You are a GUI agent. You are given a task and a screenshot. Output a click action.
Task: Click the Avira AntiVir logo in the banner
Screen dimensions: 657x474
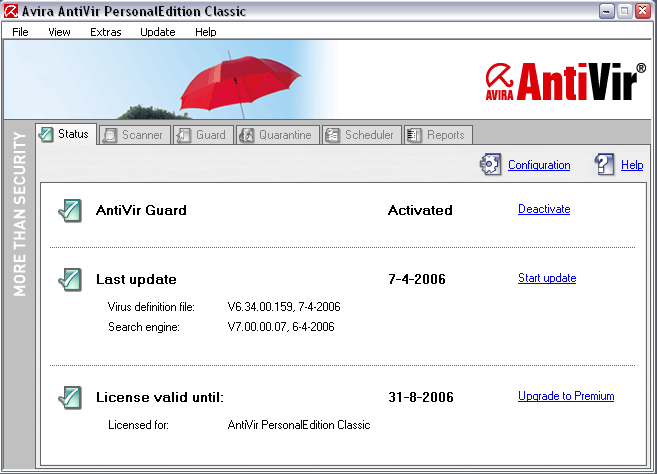pos(565,82)
